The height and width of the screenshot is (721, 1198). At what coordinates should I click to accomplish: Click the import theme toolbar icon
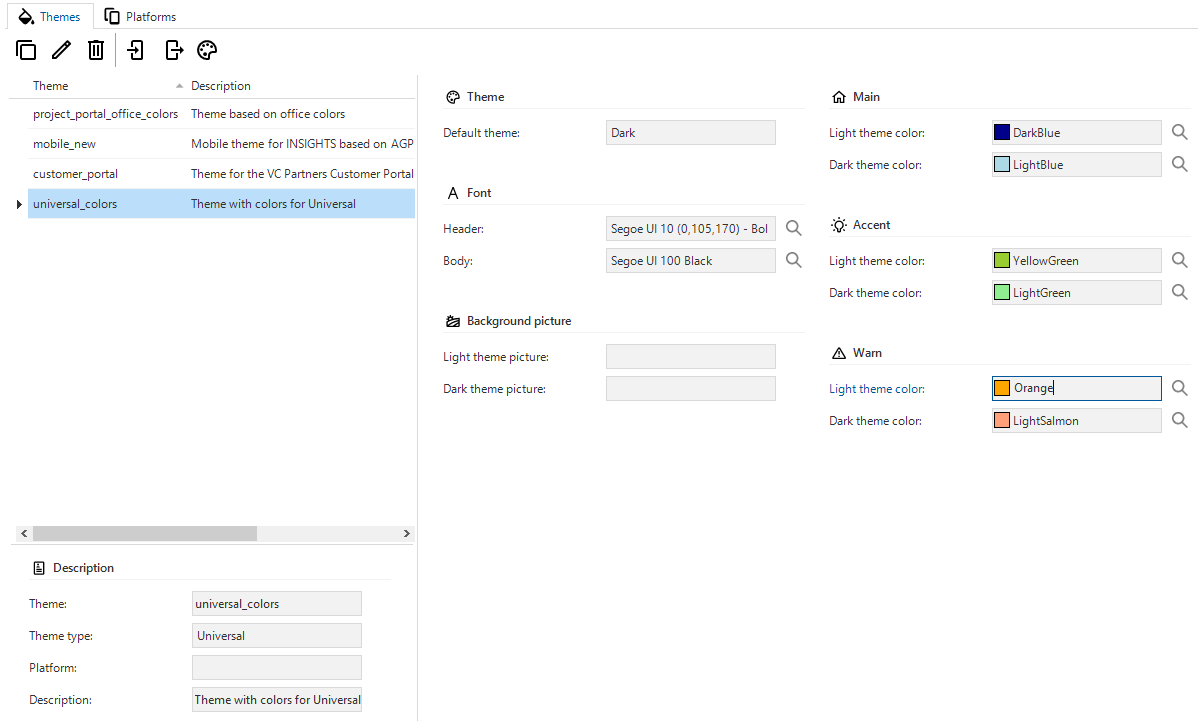[x=136, y=50]
